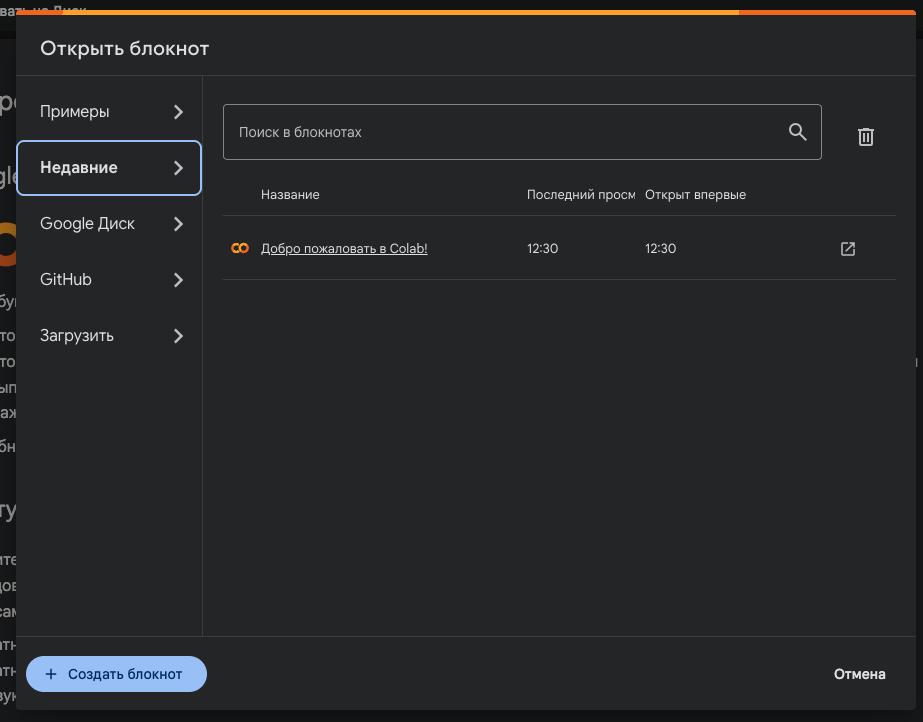Open the Google Диск section
The height and width of the screenshot is (722, 923).
point(87,224)
